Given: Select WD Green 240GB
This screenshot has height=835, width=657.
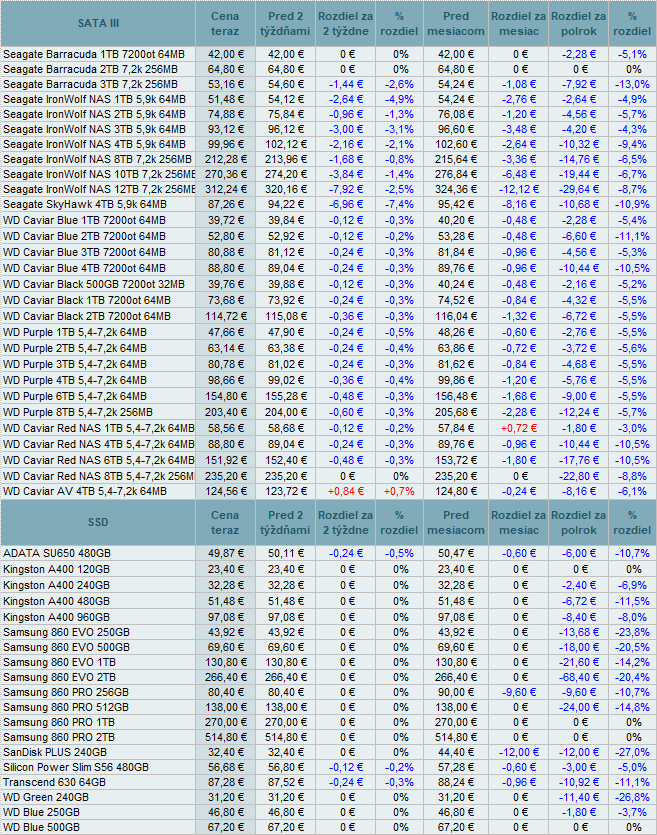Looking at the screenshot, I should 46,797.
